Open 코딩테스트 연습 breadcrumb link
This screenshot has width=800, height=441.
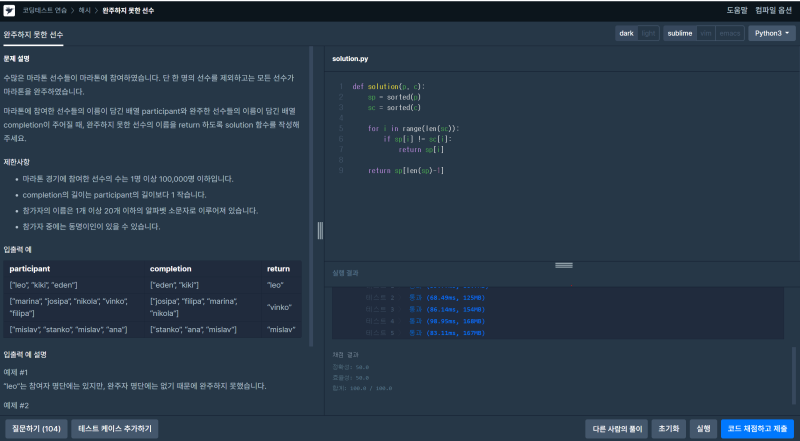44,10
